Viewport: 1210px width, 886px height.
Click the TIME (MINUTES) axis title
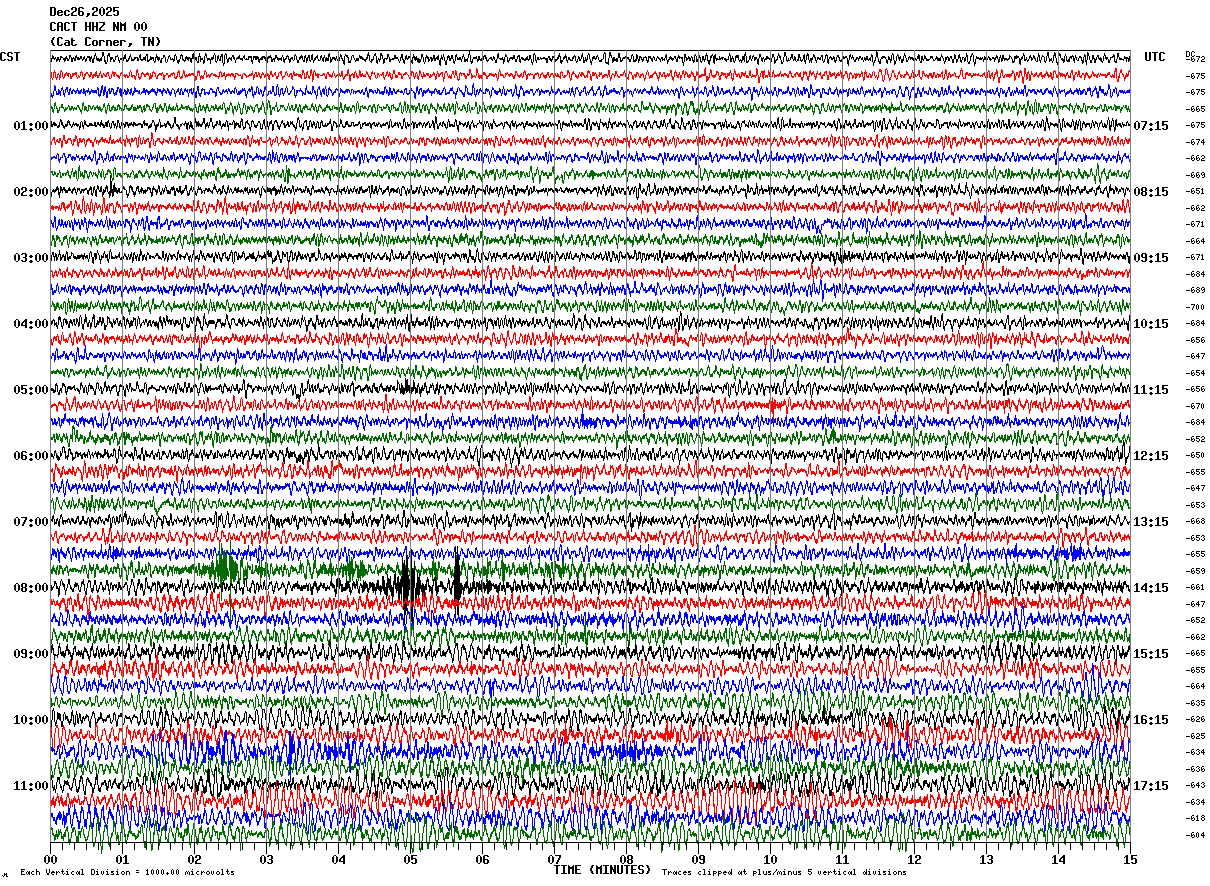[602, 870]
